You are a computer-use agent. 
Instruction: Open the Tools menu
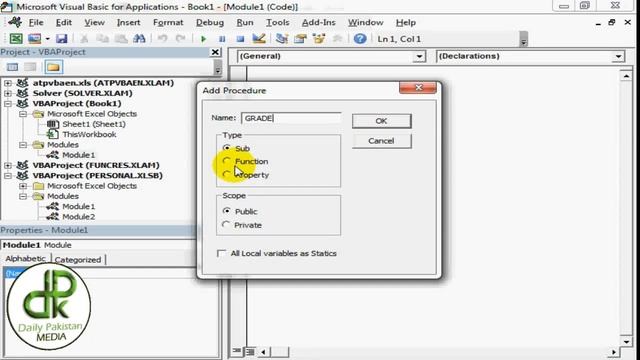(278, 22)
